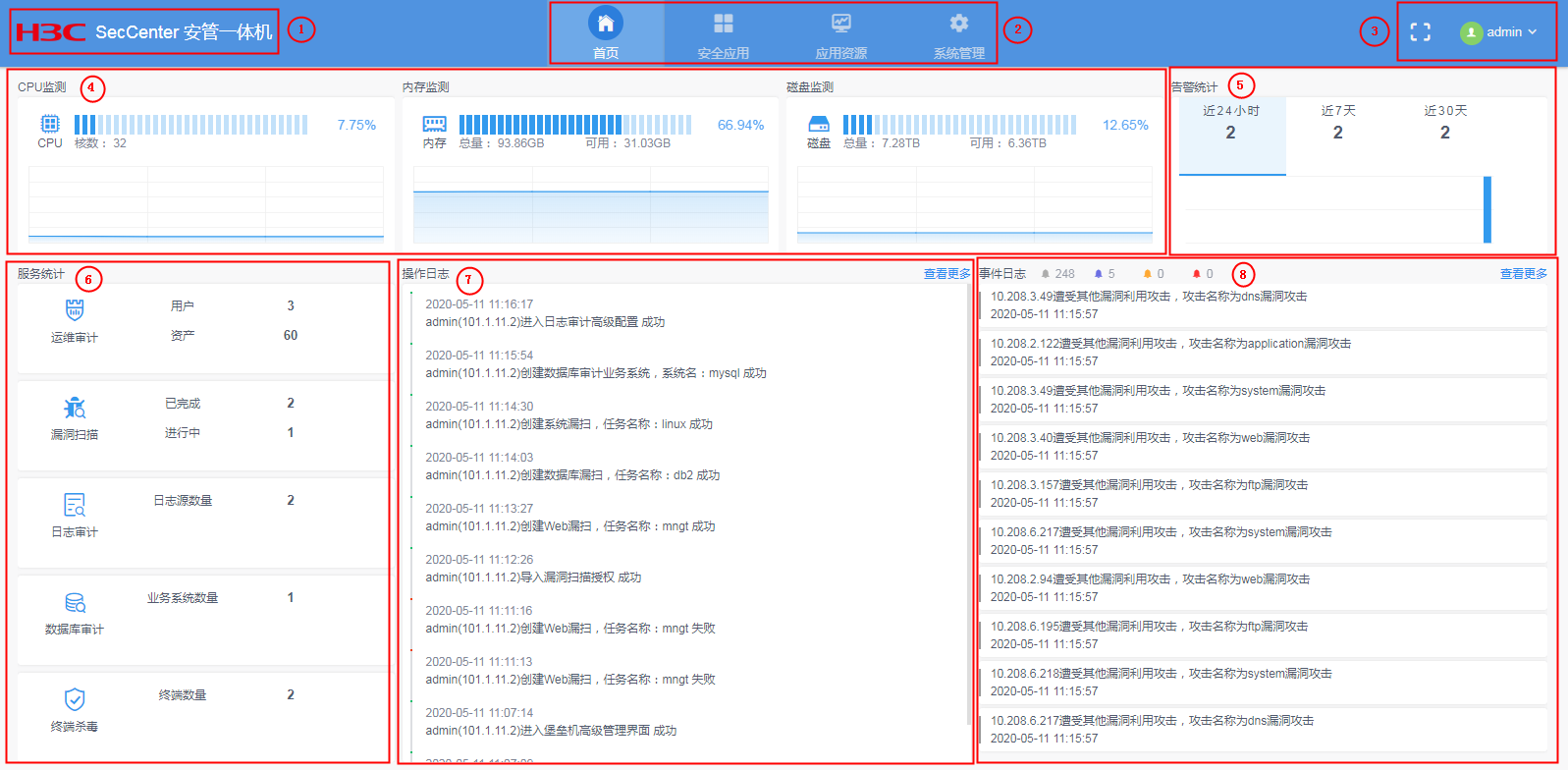Select the 近24小时 alarm tab
The height and width of the screenshot is (770, 1568).
click(1231, 136)
